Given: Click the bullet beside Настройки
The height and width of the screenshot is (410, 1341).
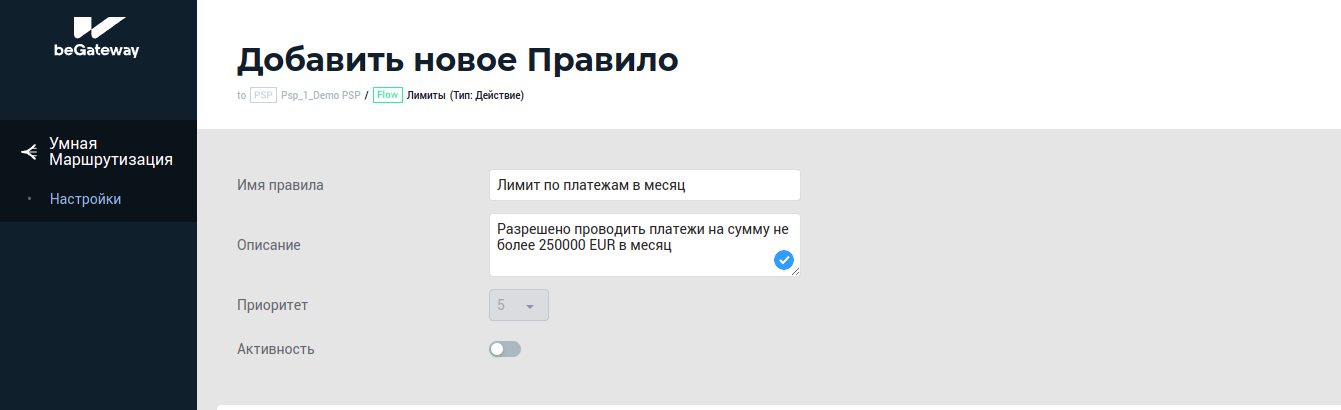Looking at the screenshot, I should pyautogui.click(x=30, y=199).
